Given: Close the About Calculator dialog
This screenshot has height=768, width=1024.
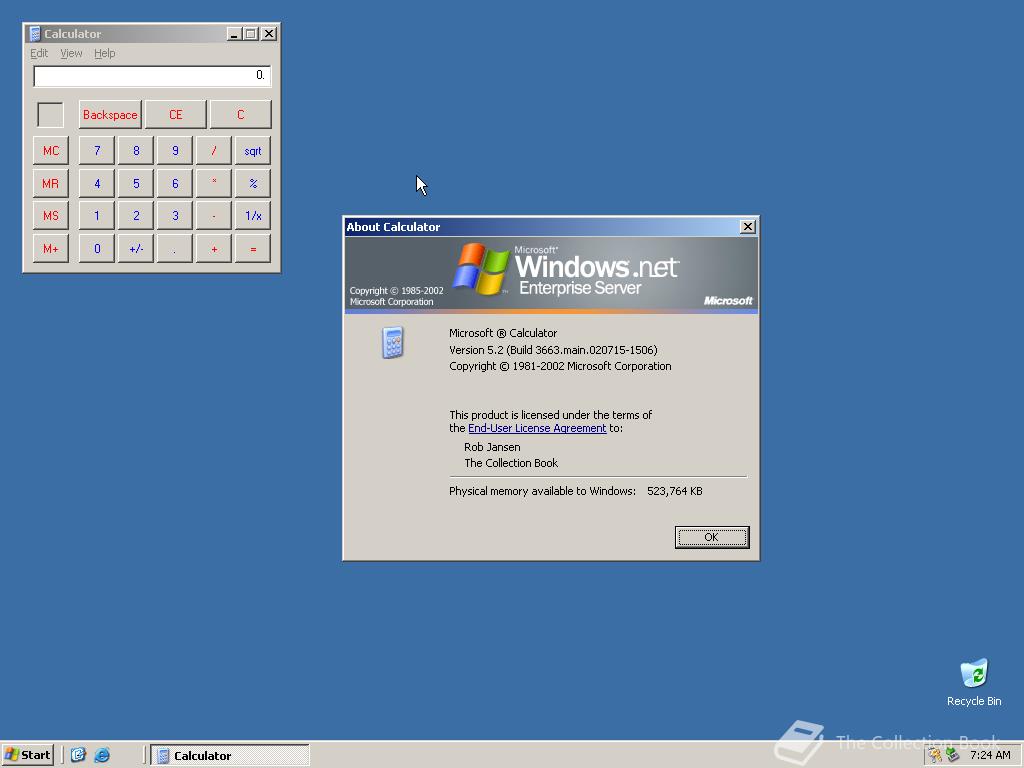Looking at the screenshot, I should pyautogui.click(x=748, y=227).
